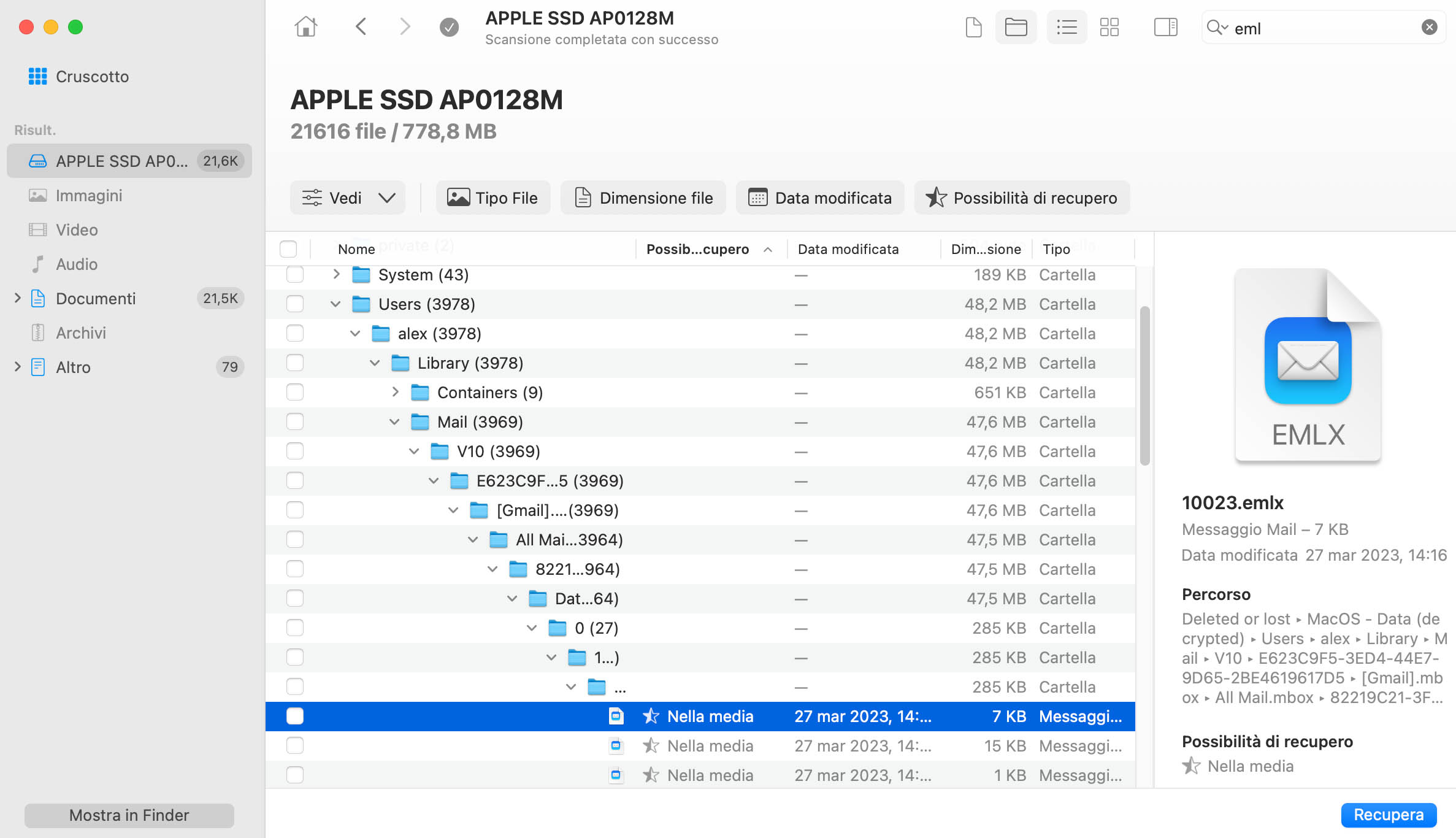Collapse the alex (3978) folder

point(355,334)
